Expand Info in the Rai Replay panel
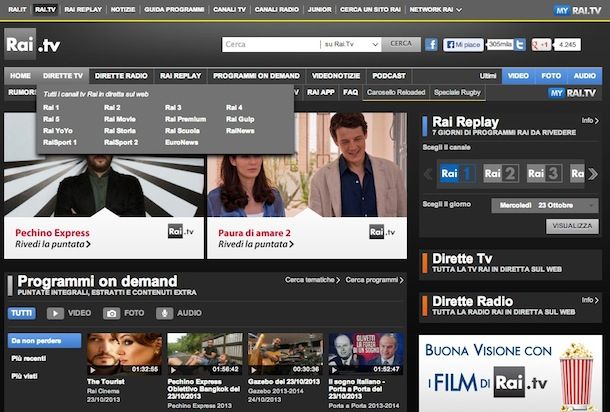Image resolution: width=610 pixels, height=412 pixels. pyautogui.click(x=590, y=121)
